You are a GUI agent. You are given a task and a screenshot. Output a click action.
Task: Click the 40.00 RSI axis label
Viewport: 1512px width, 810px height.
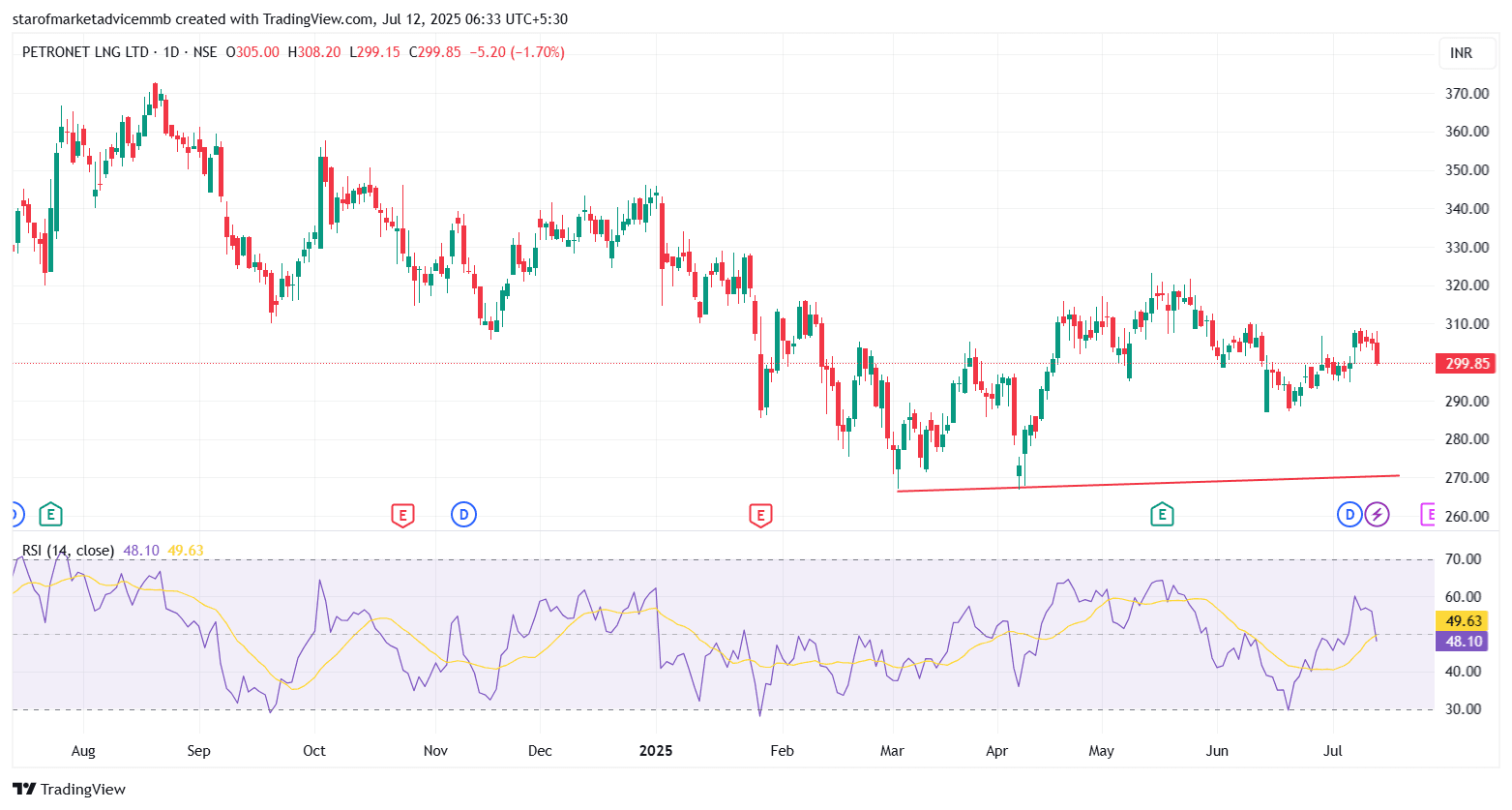click(1464, 672)
